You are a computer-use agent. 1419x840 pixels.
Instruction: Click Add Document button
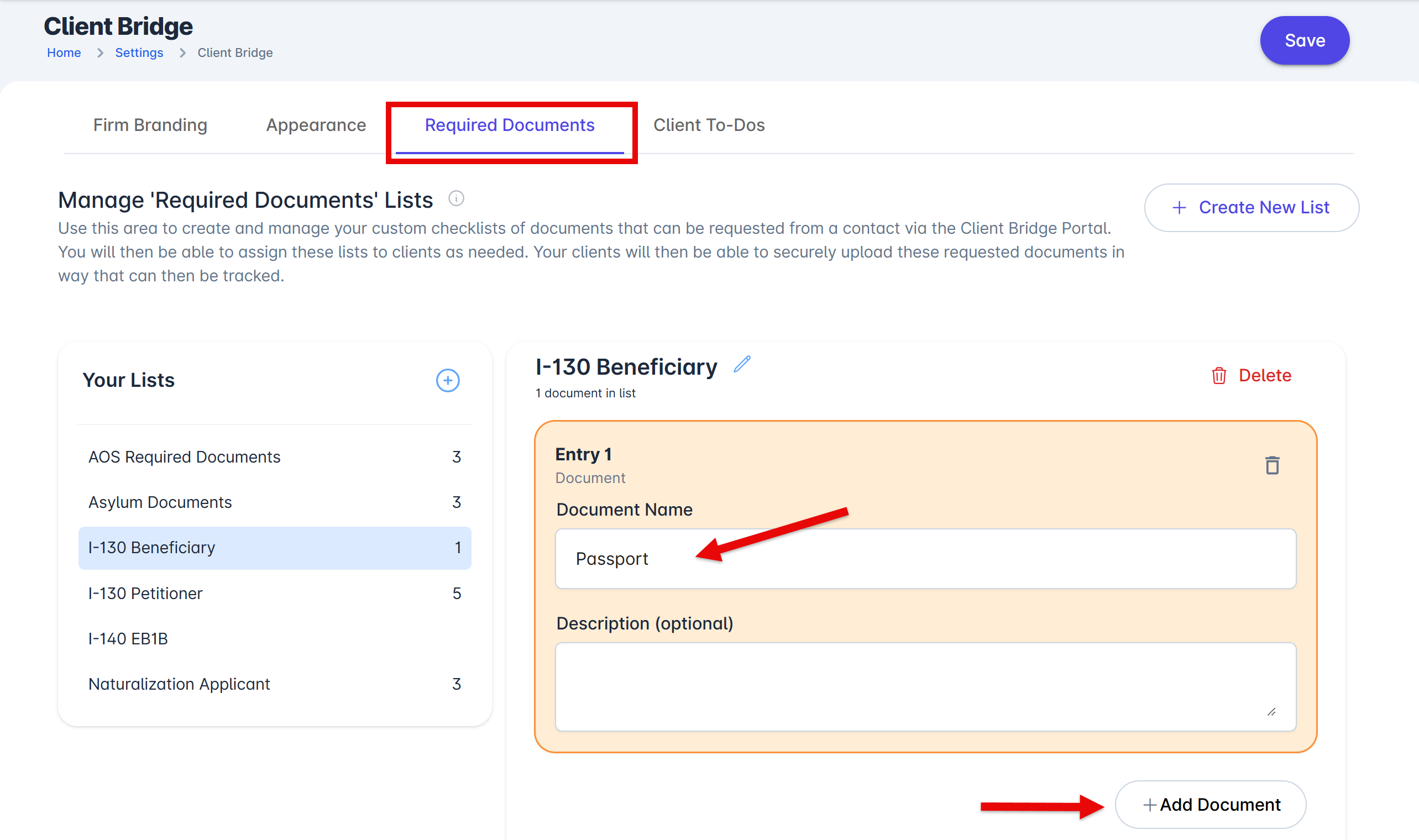[1210, 804]
